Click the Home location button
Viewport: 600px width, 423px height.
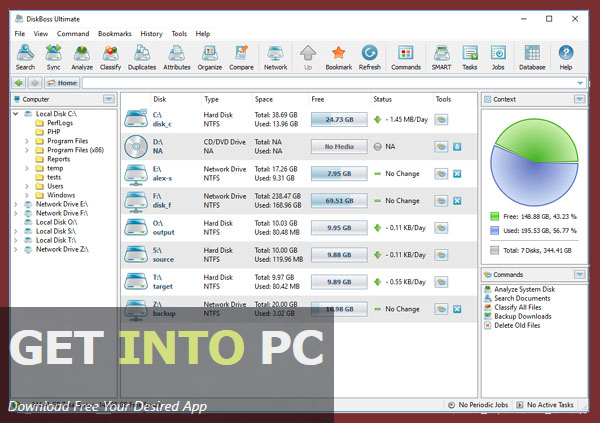(x=62, y=83)
